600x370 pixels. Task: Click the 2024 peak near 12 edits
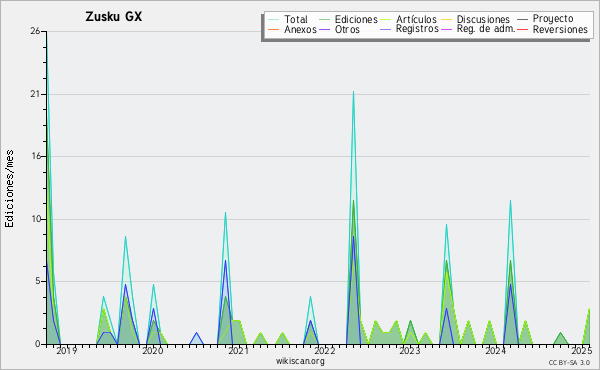click(510, 200)
